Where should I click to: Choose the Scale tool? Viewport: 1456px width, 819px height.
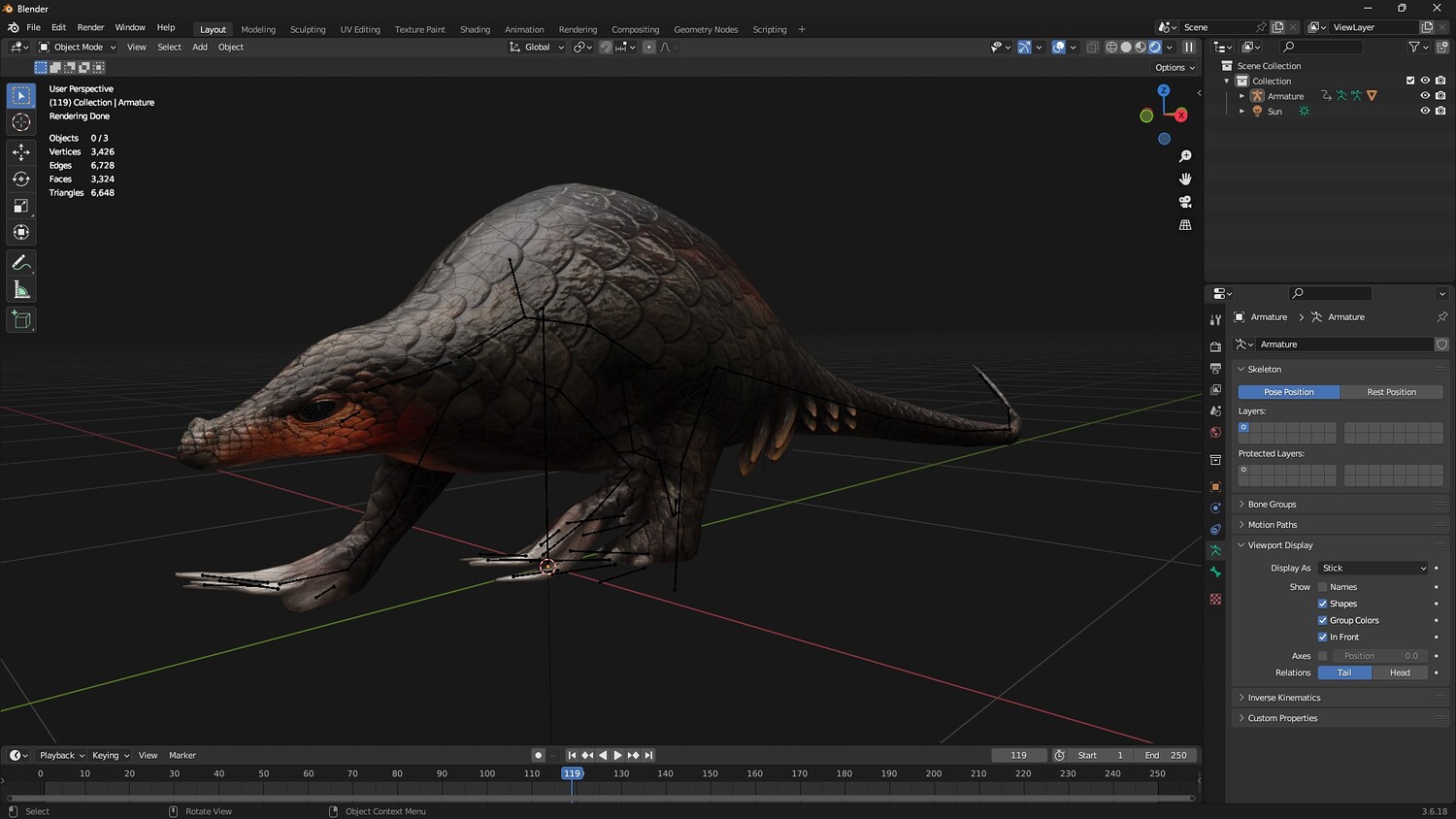tap(21, 206)
